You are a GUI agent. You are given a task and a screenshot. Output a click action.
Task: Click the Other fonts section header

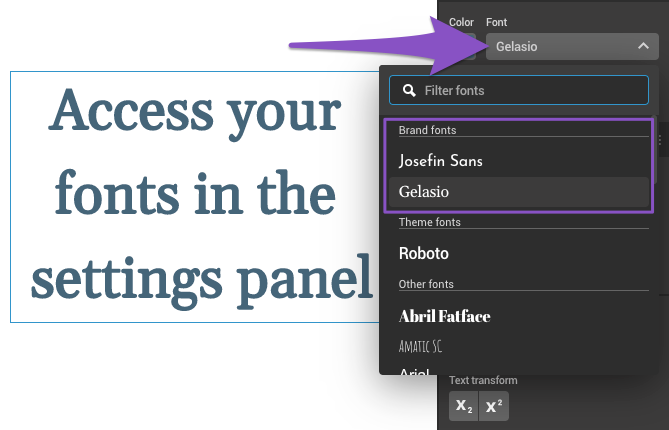(426, 284)
